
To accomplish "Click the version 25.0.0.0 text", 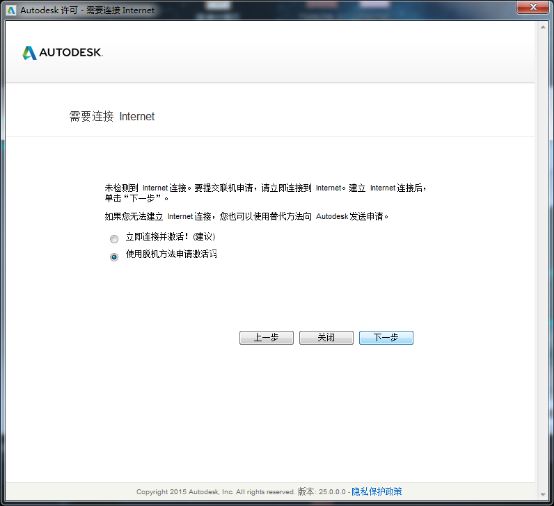I will [322, 492].
